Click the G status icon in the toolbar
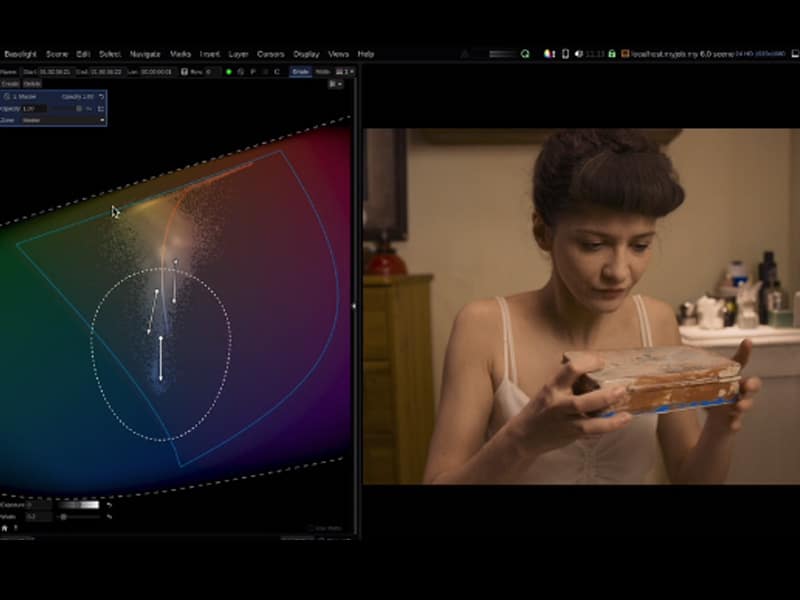The height and width of the screenshot is (600, 800). [241, 70]
